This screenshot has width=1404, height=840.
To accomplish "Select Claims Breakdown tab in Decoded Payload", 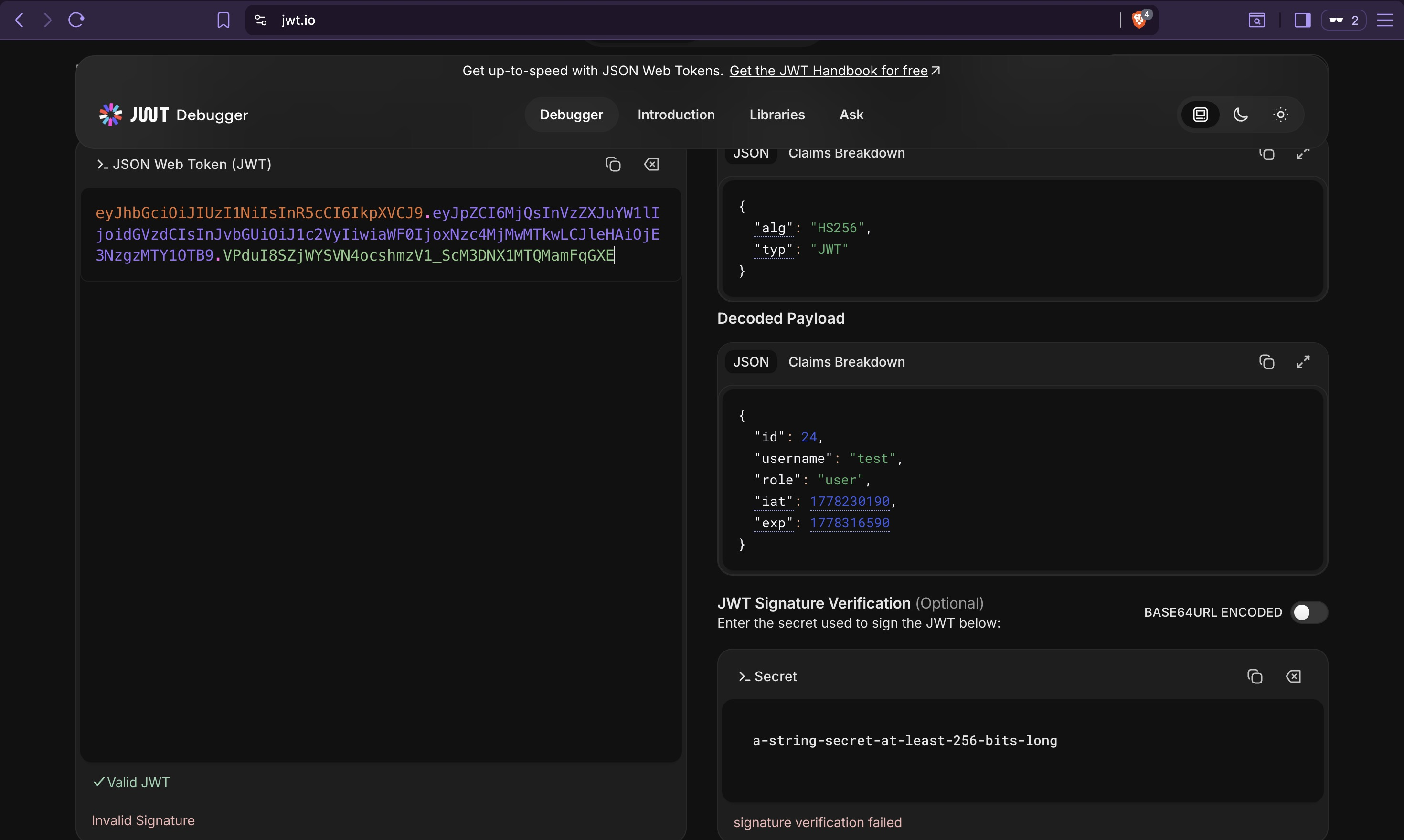I will click(x=847, y=362).
